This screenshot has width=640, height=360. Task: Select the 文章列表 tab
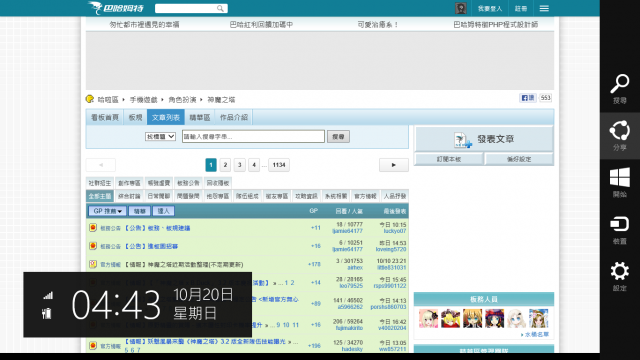pyautogui.click(x=166, y=118)
